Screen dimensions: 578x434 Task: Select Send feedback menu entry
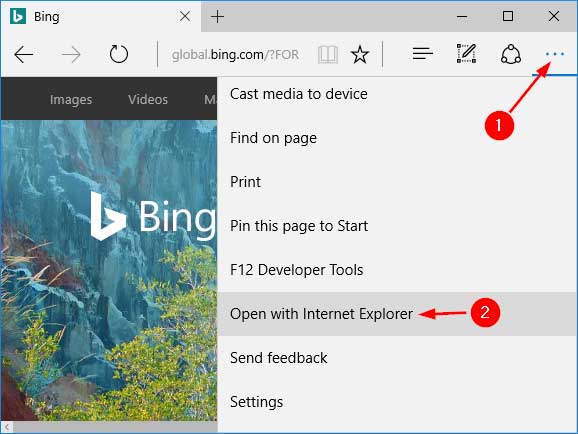point(397,358)
